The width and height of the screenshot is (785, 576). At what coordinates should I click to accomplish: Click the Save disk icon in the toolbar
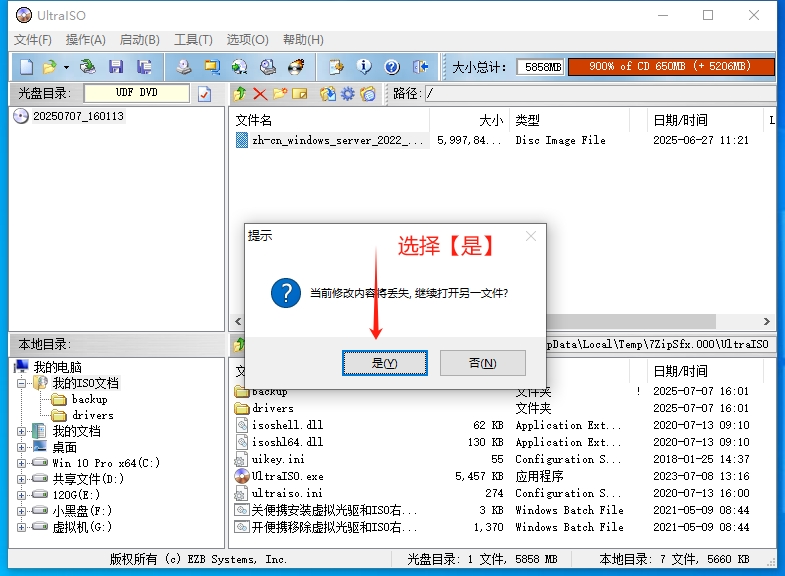[116, 67]
